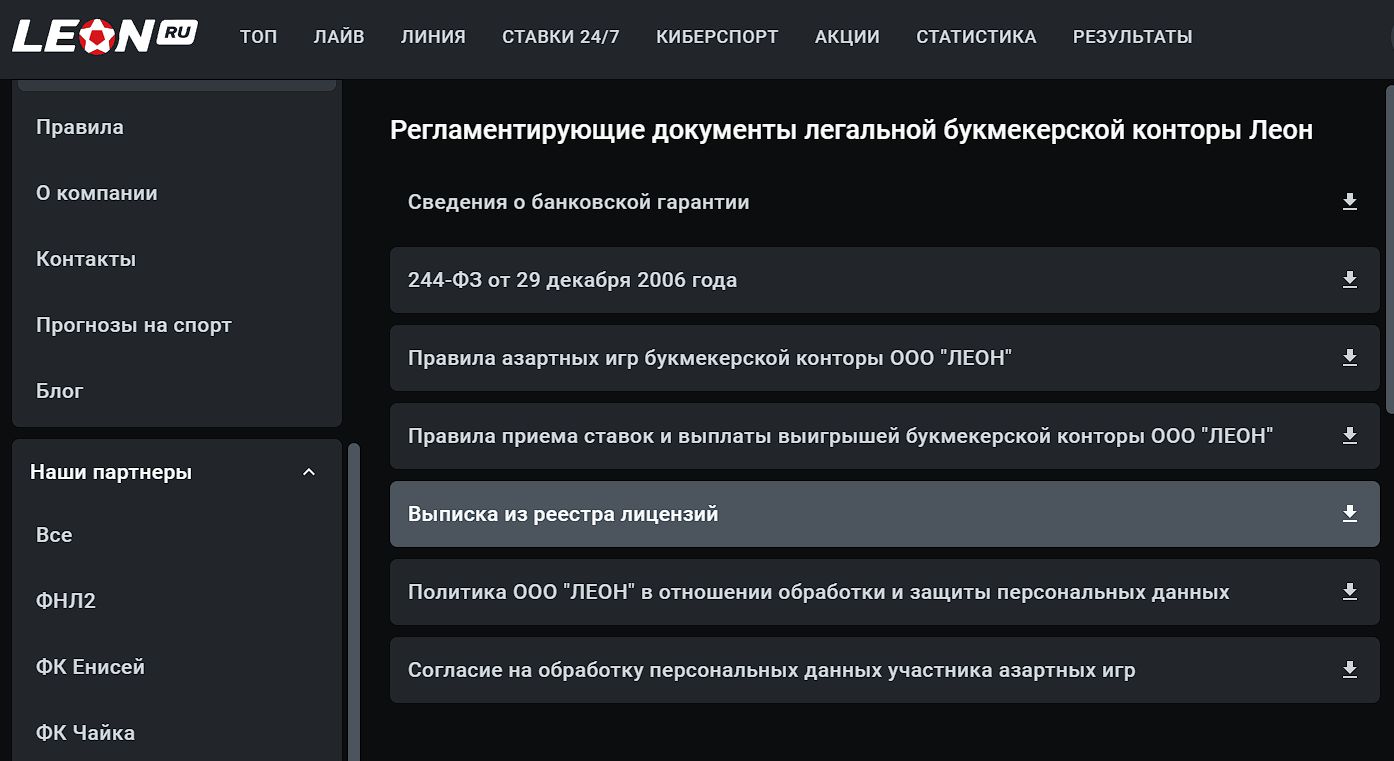Open partner ФНЛ2
Screen dimensions: 1394x761
66,601
